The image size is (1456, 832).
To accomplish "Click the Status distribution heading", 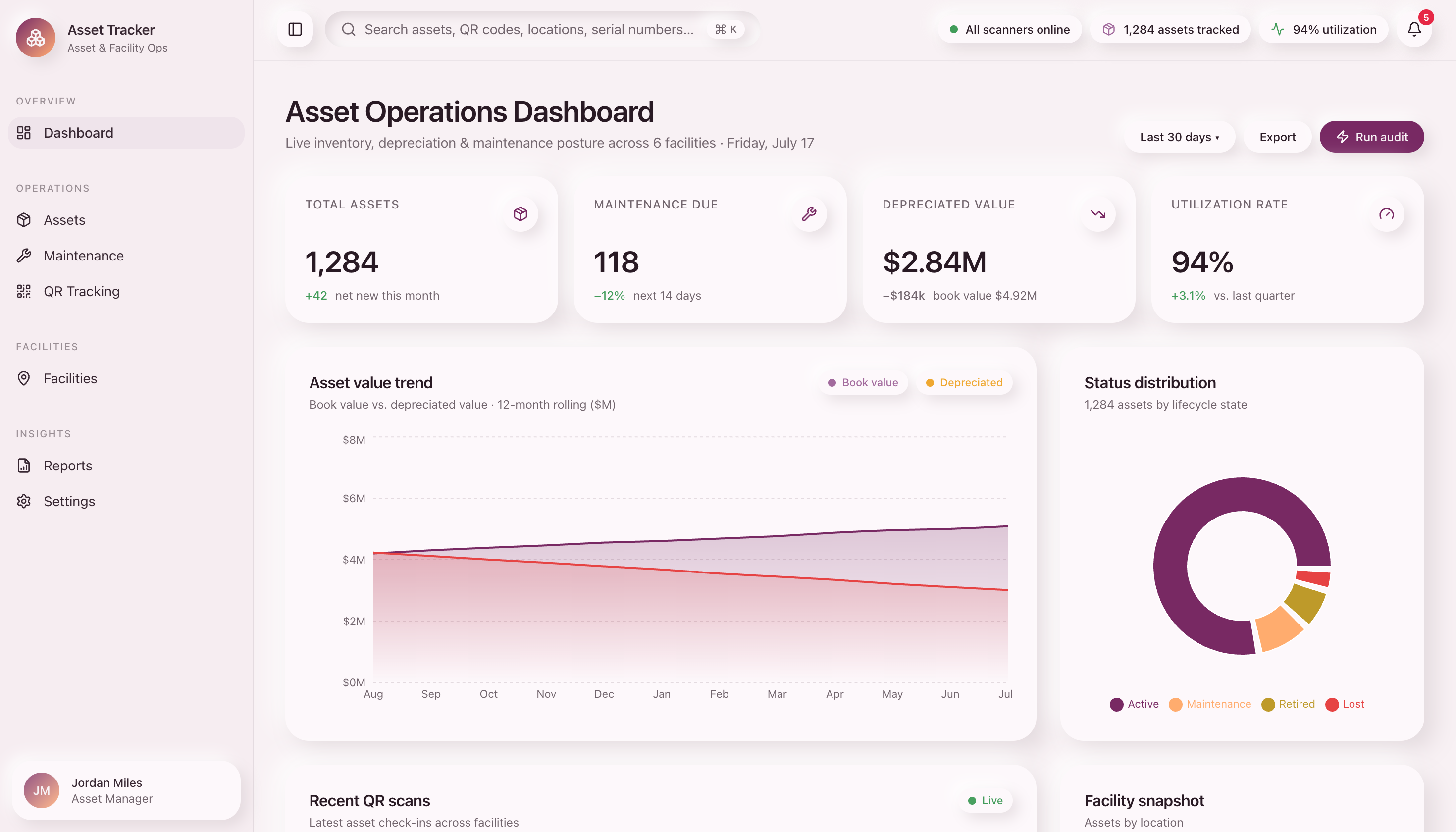I will point(1150,382).
